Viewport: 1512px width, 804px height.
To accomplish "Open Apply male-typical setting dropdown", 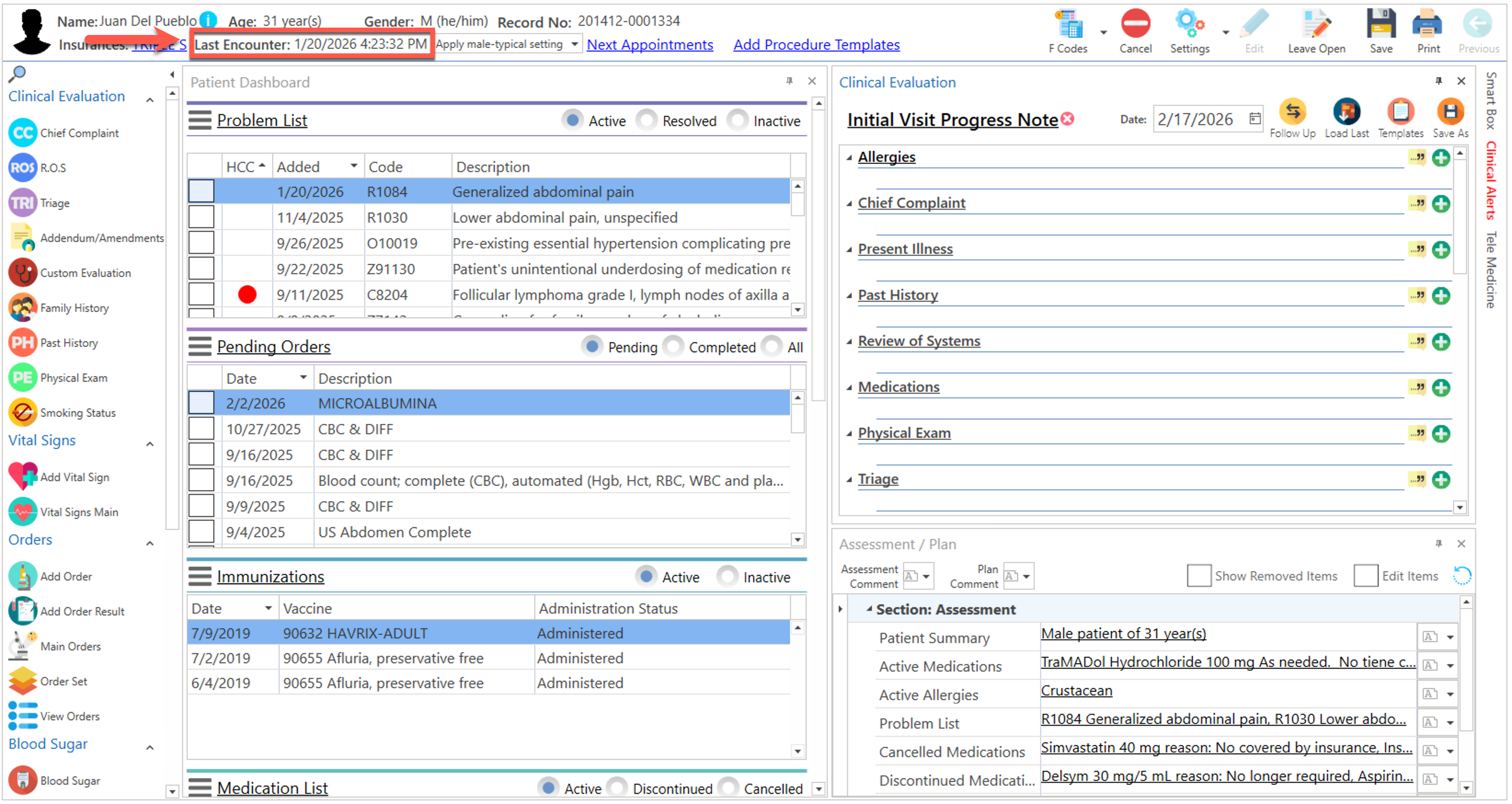I will [574, 45].
